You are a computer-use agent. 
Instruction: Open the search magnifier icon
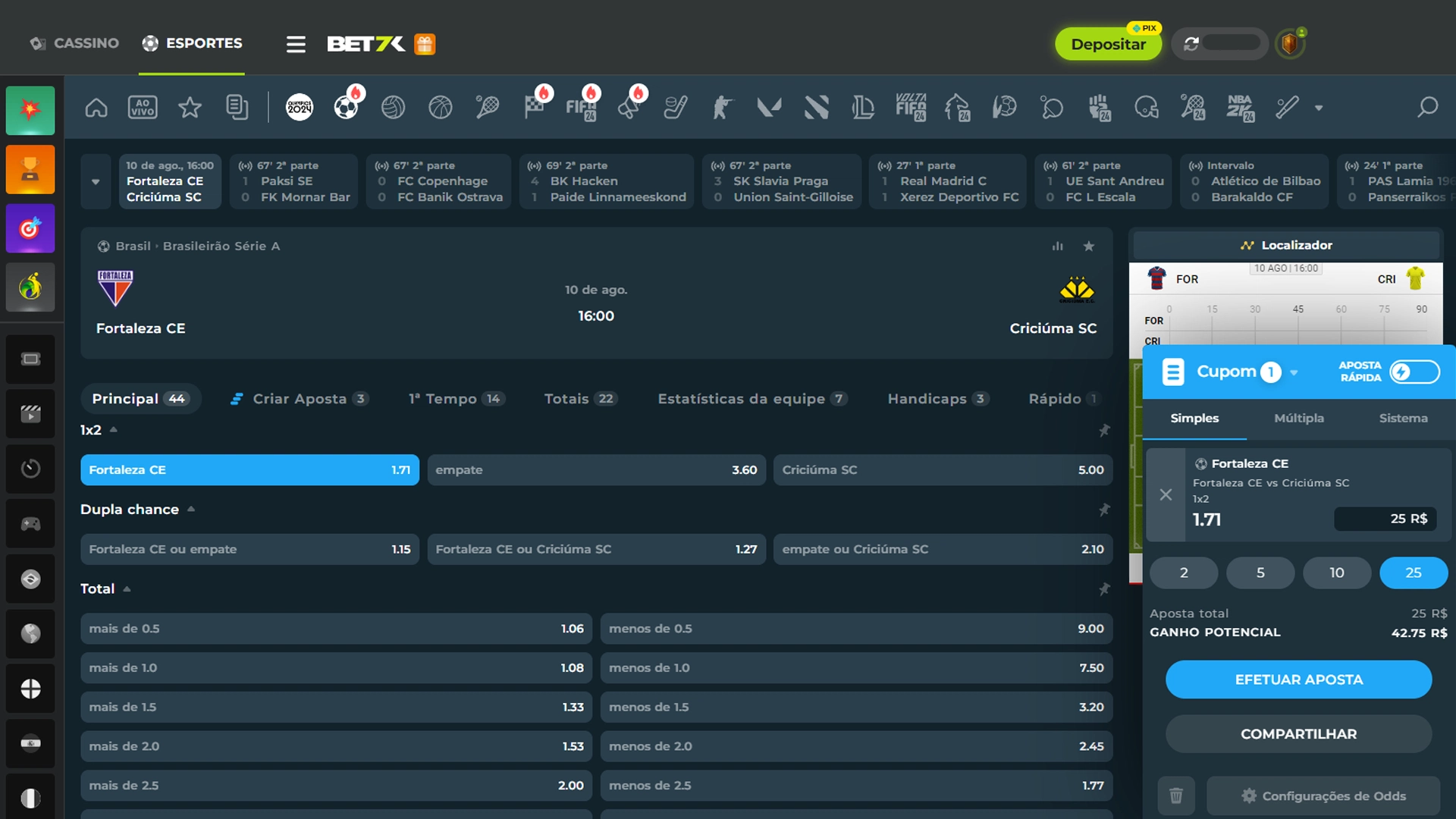tap(1428, 107)
